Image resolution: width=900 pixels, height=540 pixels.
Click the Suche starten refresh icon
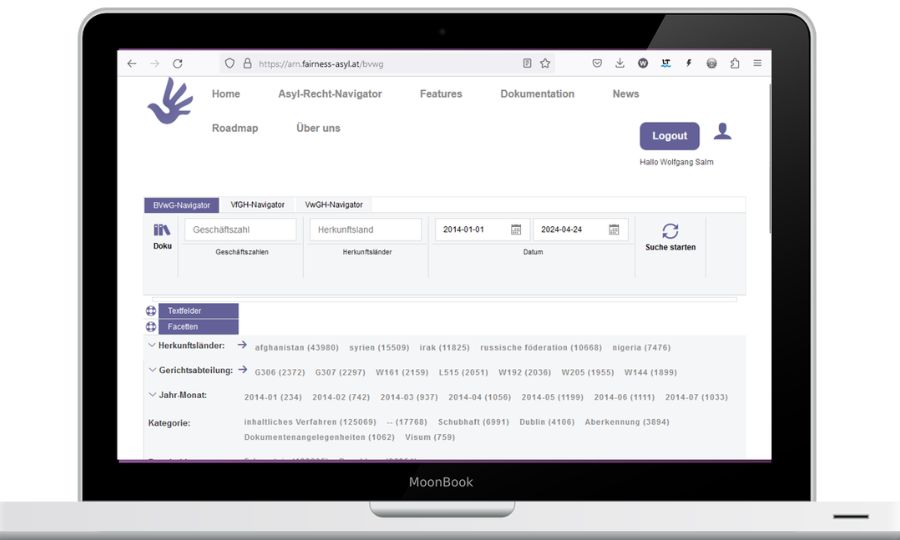pyautogui.click(x=670, y=231)
